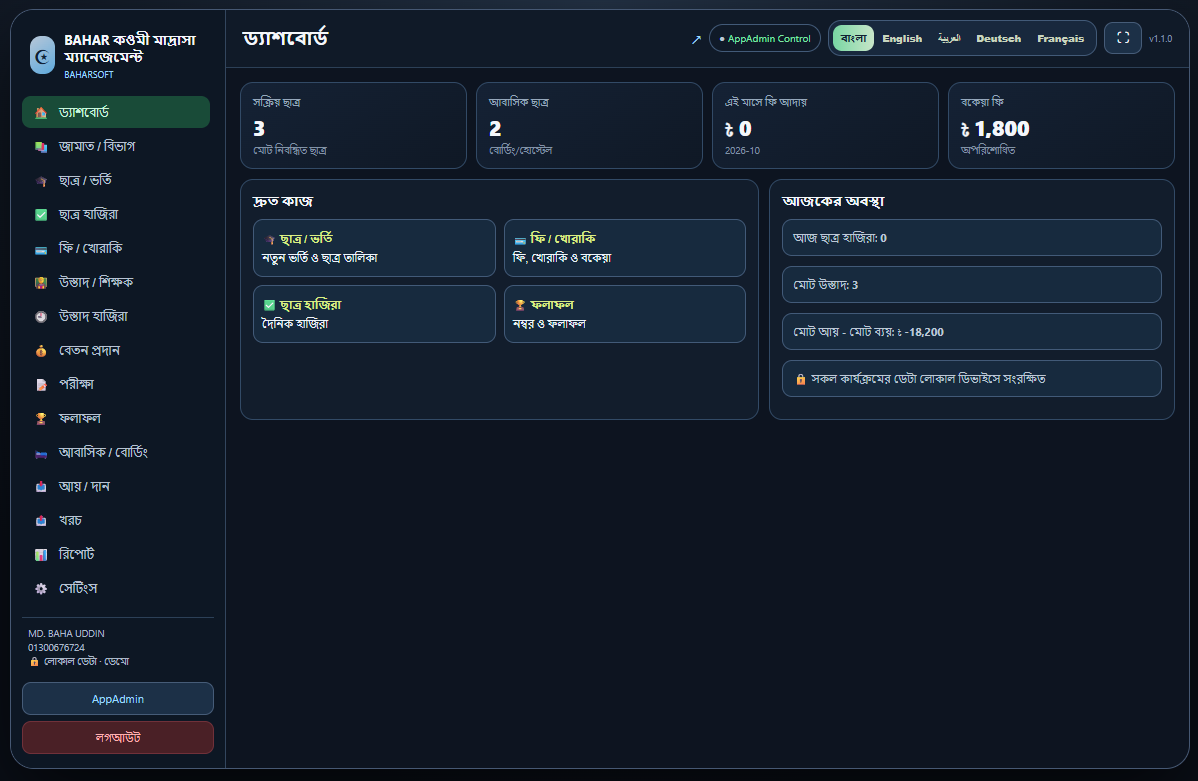
Task: Click the মোট উস্তাদ: 3 row
Action: pyautogui.click(x=972, y=284)
